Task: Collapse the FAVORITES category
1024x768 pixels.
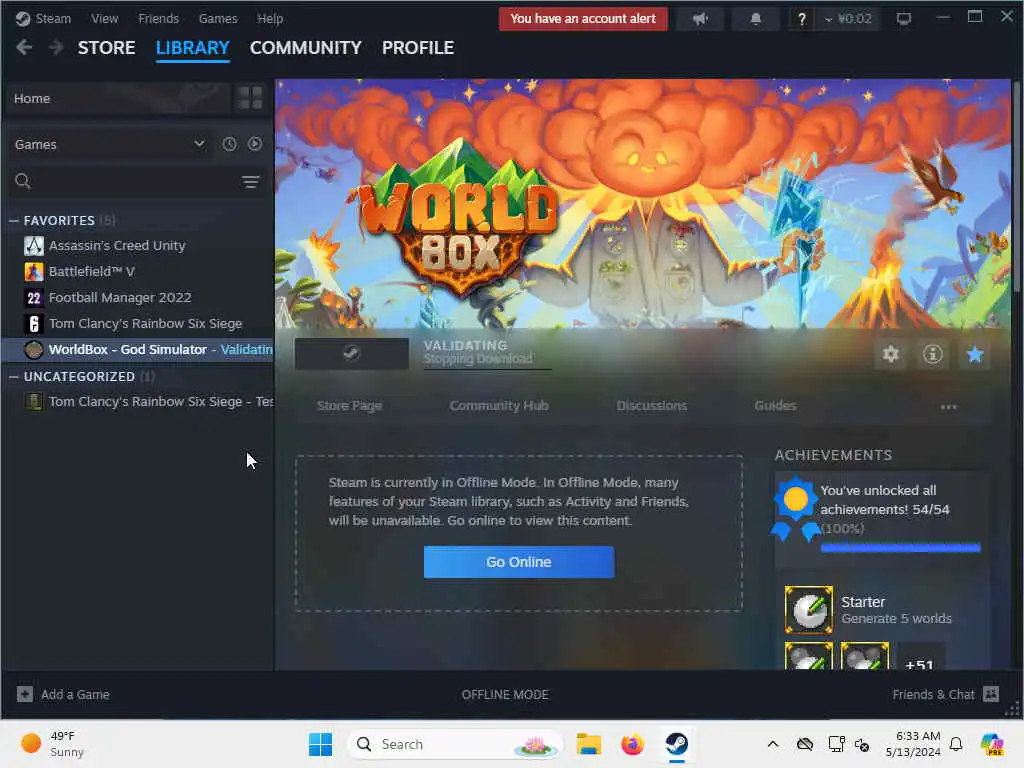Action: (x=14, y=221)
